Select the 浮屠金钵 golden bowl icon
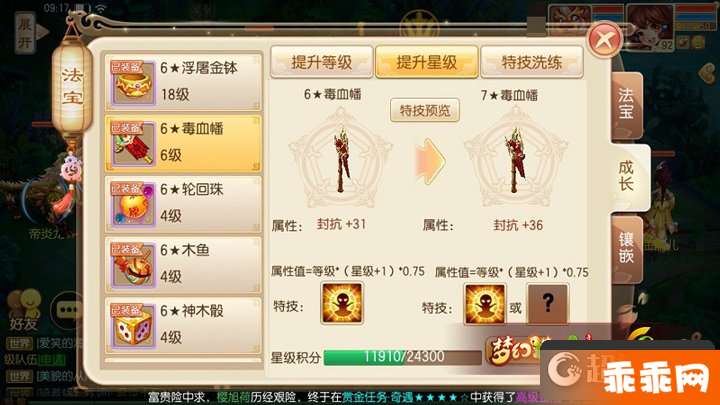Image resolution: width=720 pixels, height=405 pixels. click(132, 83)
